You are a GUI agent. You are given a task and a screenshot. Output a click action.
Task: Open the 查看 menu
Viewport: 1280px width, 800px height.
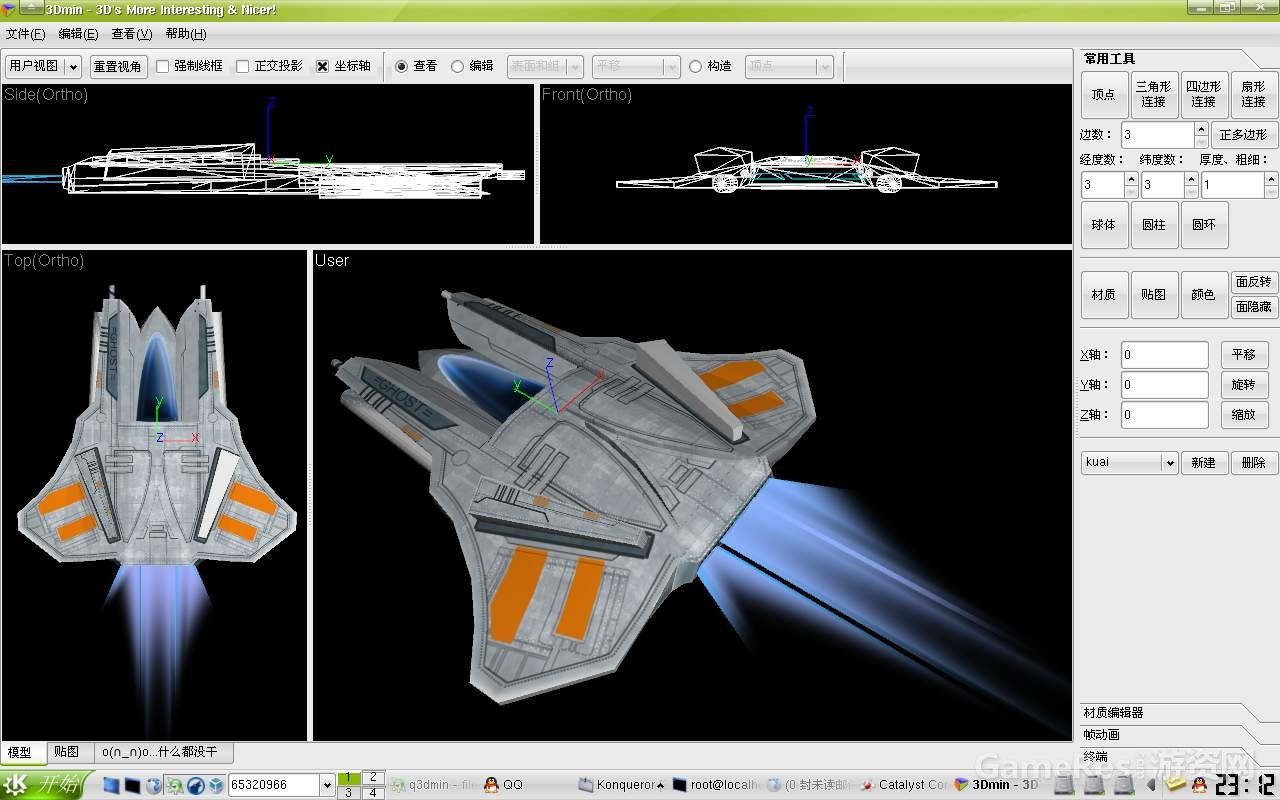[x=130, y=33]
